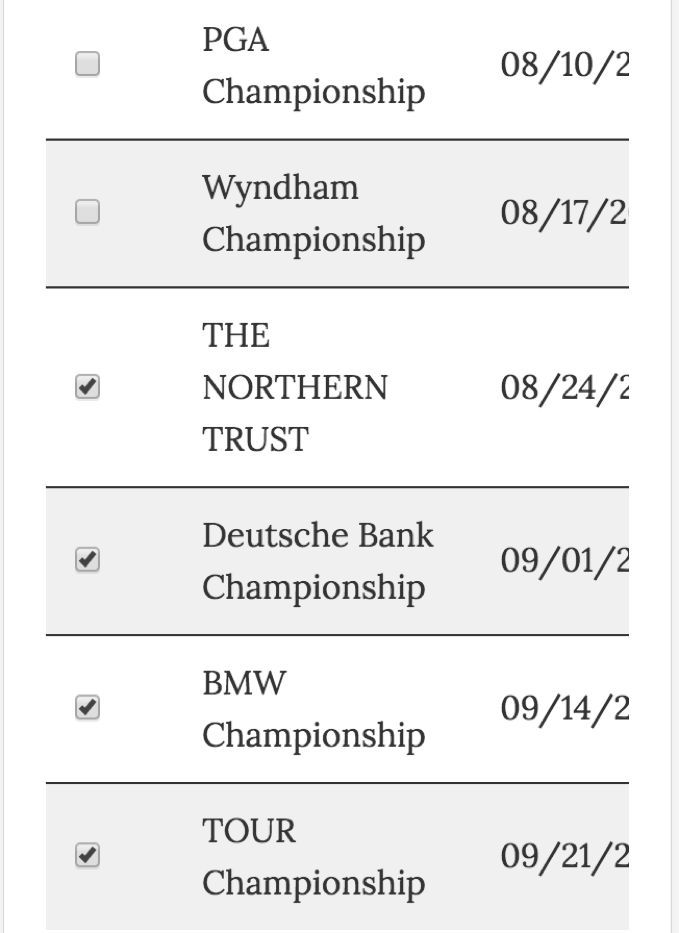This screenshot has height=933, width=679.
Task: Click 'Championship' beneath the word TOUR
Action: (313, 884)
